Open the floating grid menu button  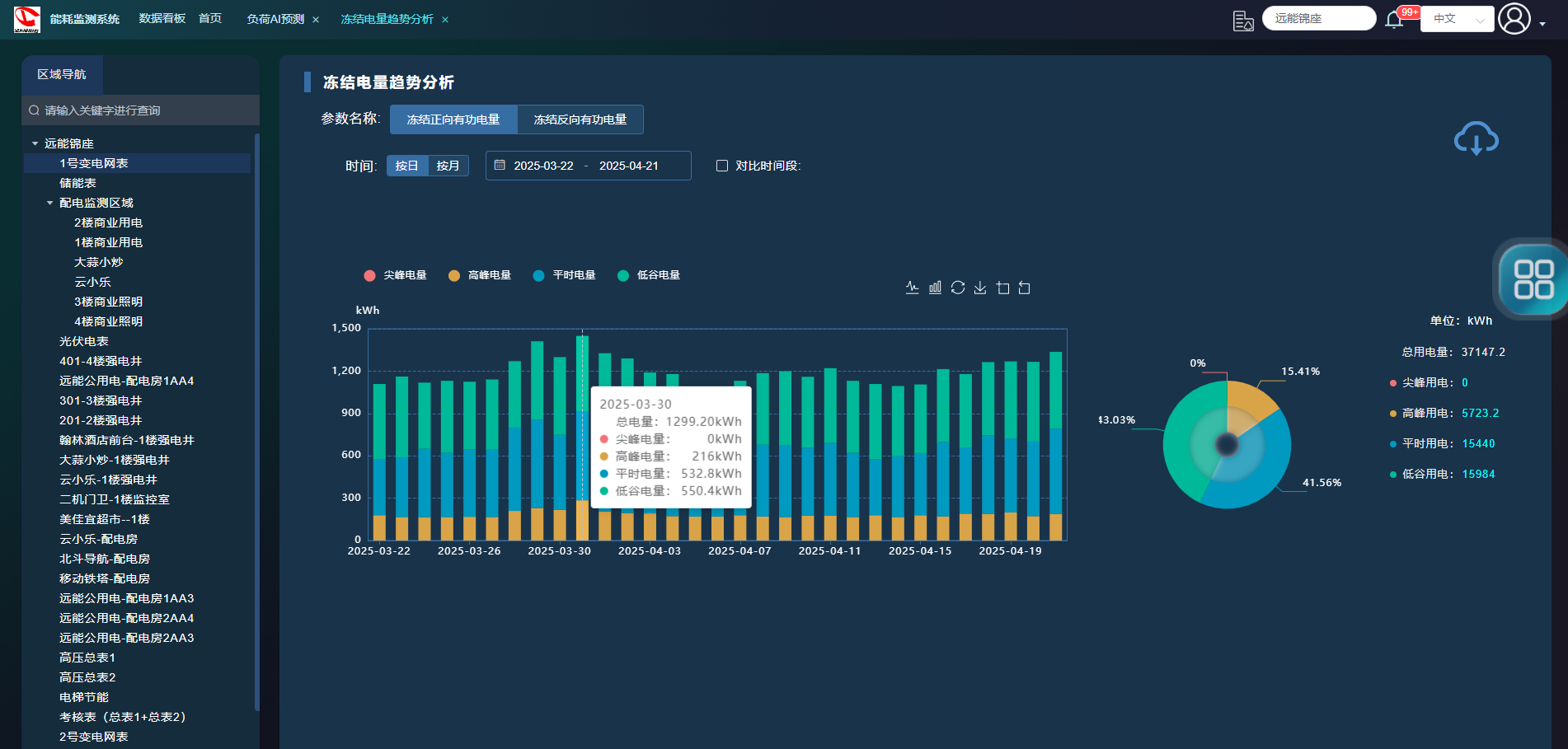(x=1533, y=279)
